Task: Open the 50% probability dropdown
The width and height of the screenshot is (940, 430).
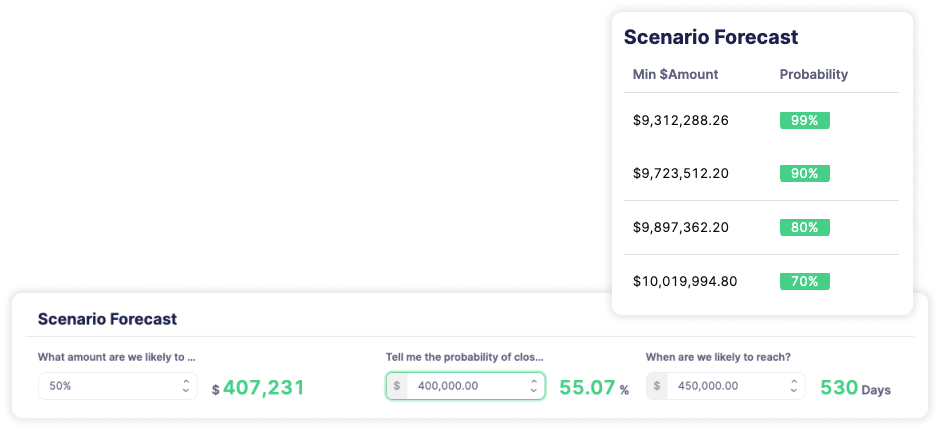Action: point(118,386)
